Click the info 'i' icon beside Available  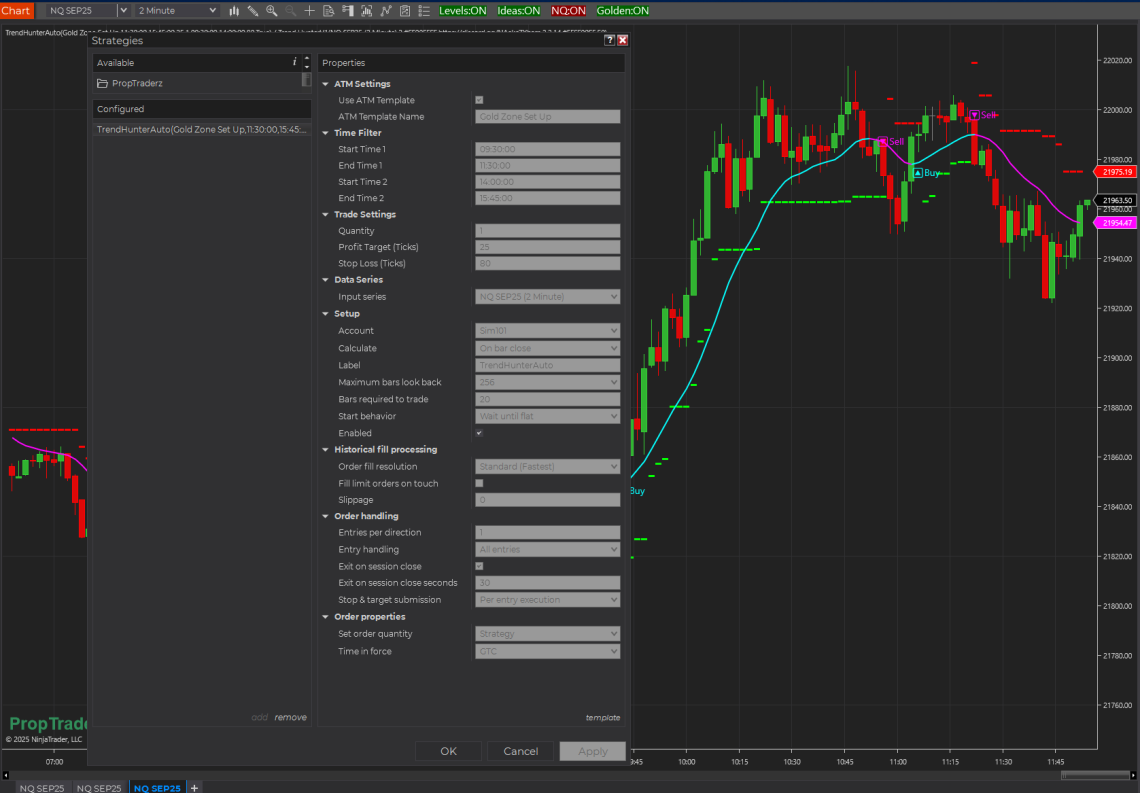coord(294,63)
